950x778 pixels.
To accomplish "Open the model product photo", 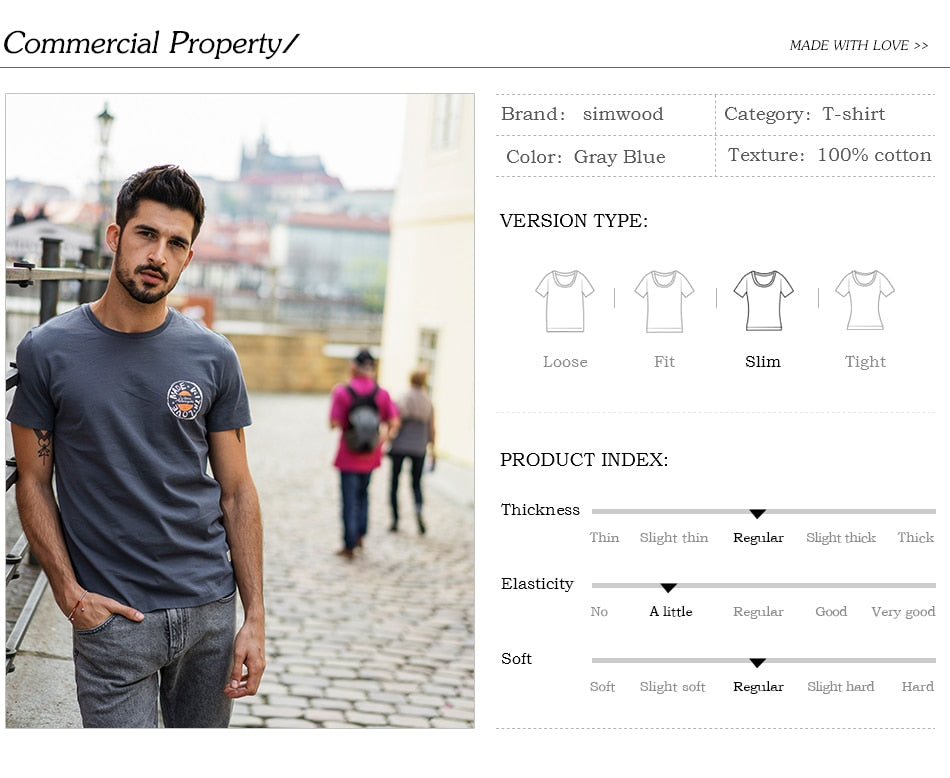I will click(240, 411).
